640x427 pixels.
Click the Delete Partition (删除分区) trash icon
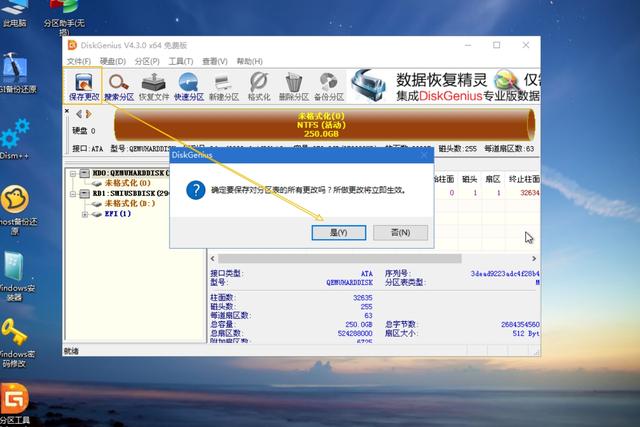(x=293, y=86)
